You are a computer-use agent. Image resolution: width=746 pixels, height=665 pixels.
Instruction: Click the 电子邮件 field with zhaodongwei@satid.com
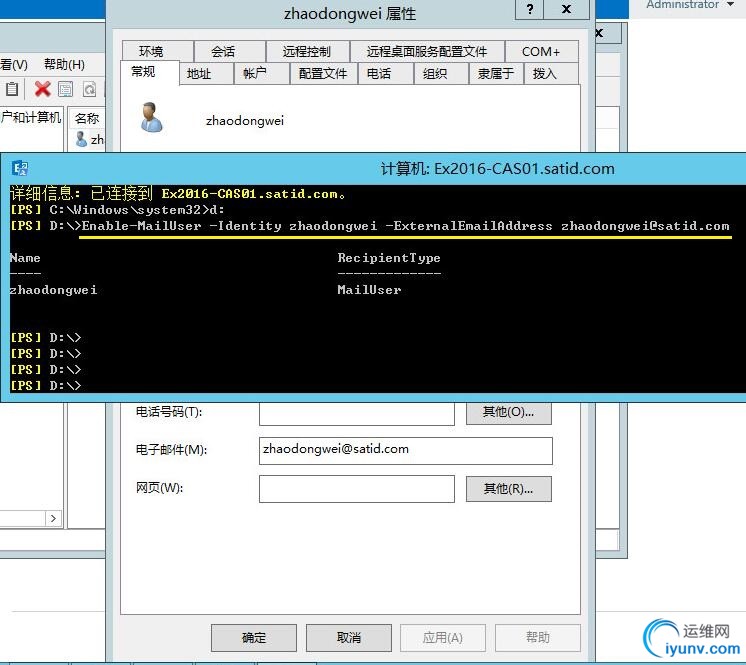[x=406, y=450]
